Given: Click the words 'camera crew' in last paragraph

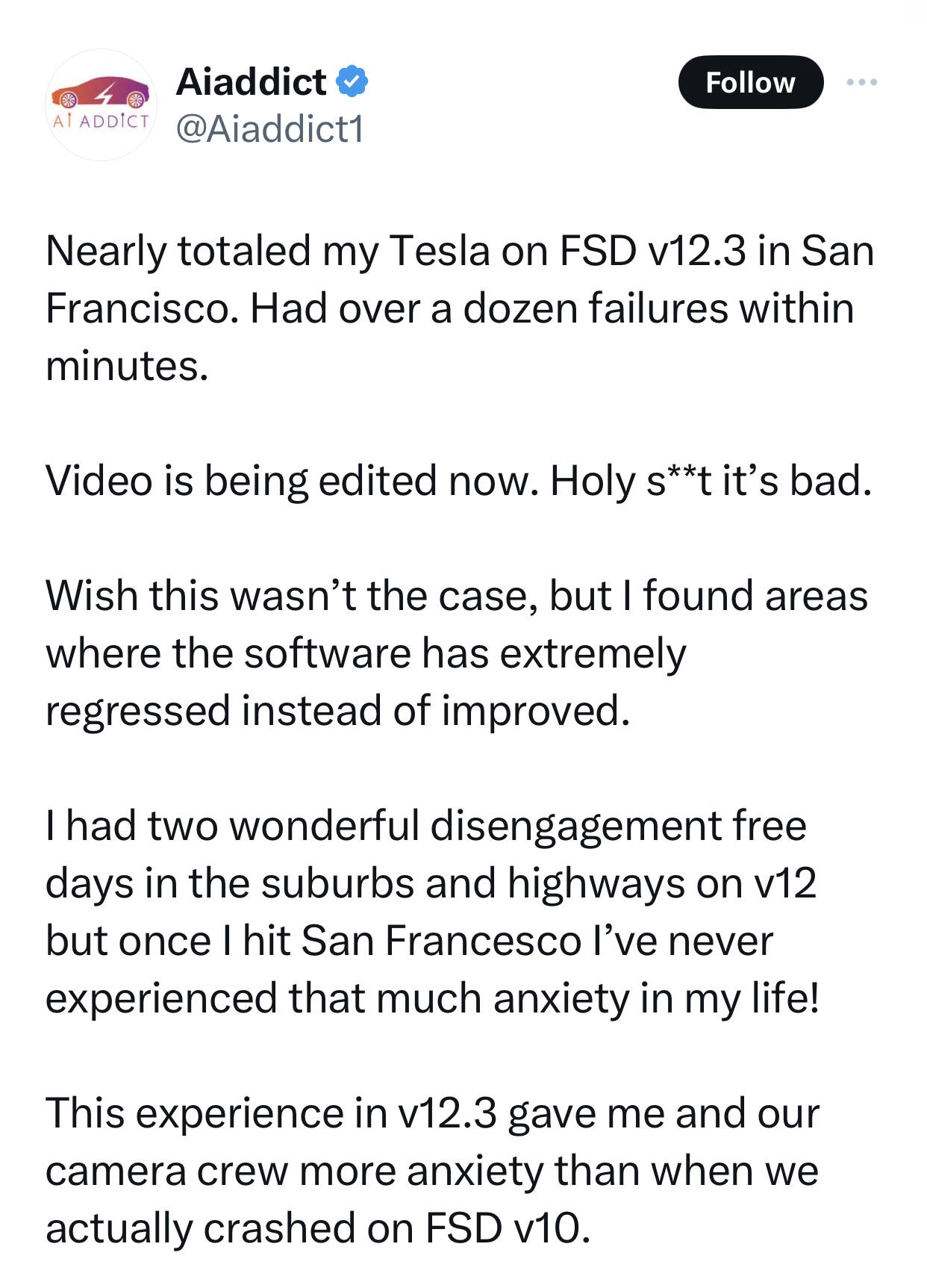Looking at the screenshot, I should 166,1172.
